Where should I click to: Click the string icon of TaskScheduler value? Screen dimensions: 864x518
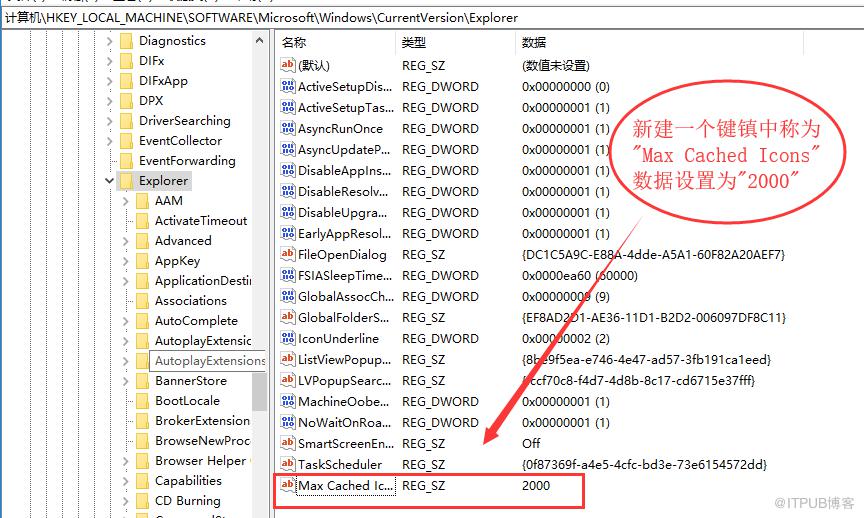point(288,464)
